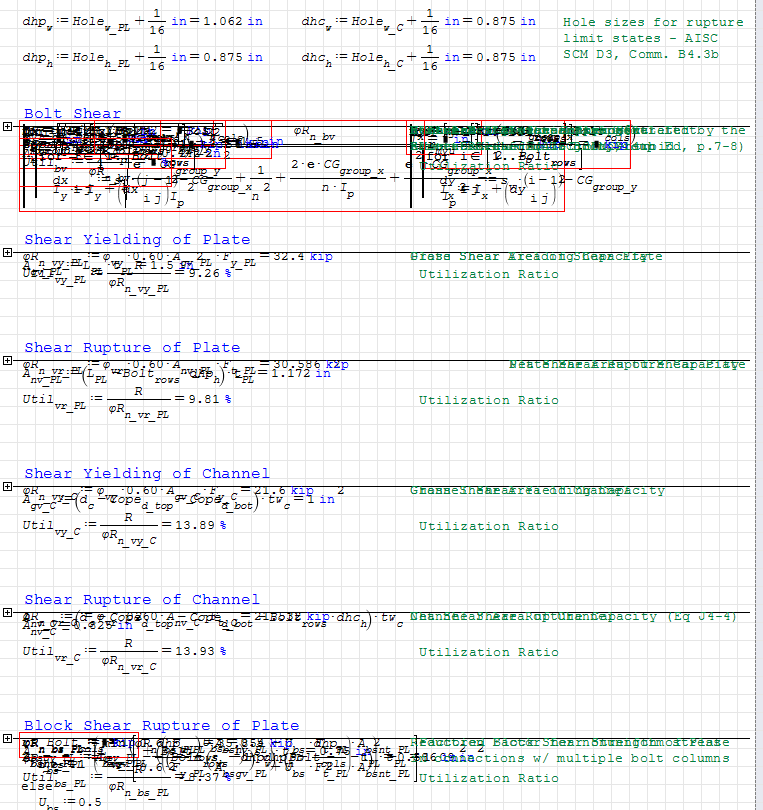Expand the Shear Yielding of Channel area
The width and height of the screenshot is (763, 810).
8,488
